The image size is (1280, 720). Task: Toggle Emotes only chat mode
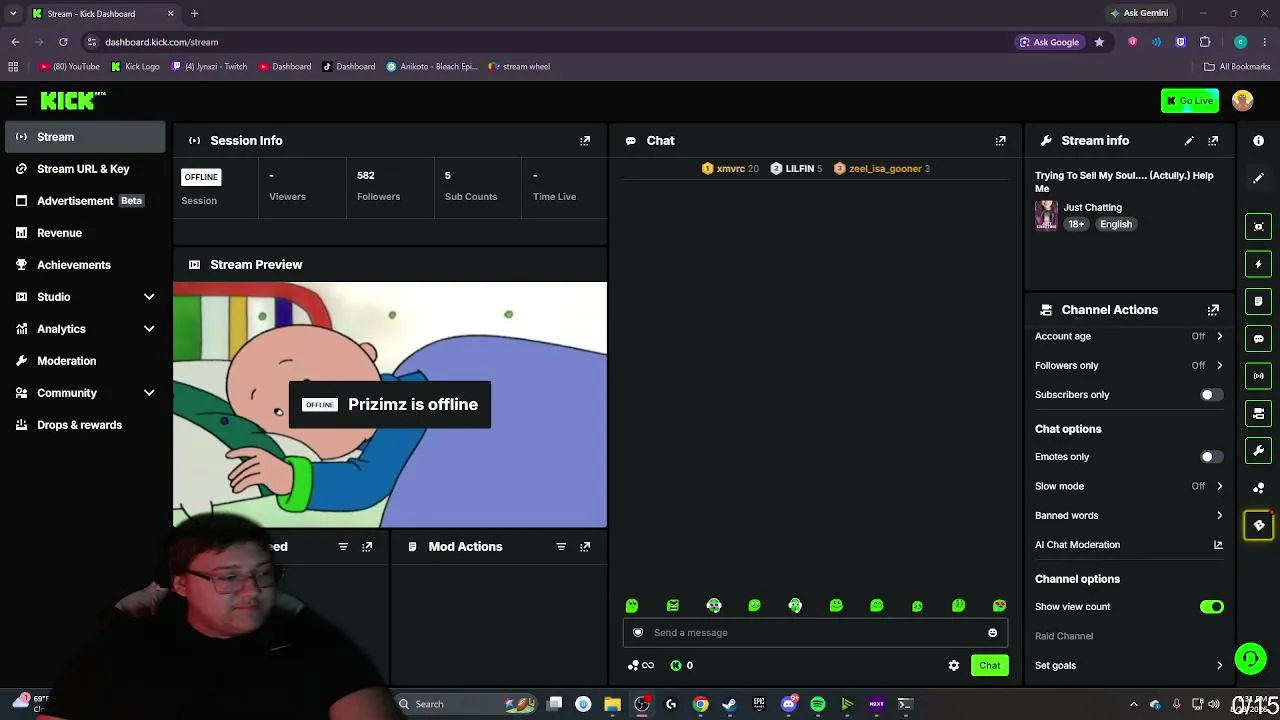click(x=1211, y=457)
